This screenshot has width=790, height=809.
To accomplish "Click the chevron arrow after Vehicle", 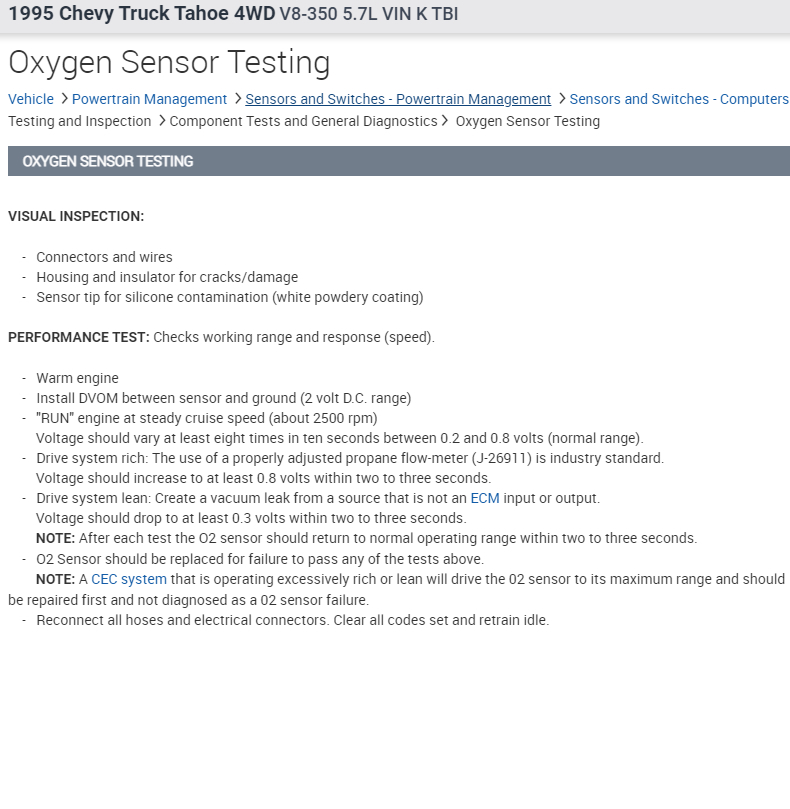I will coord(64,99).
